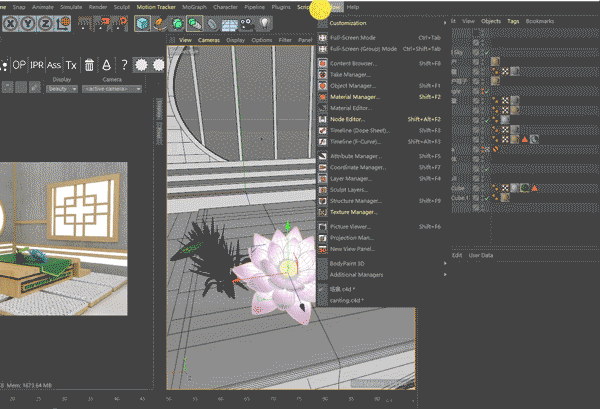Viewport: 600px width, 409px height.
Task: Open the Render menu
Action: [98, 7]
